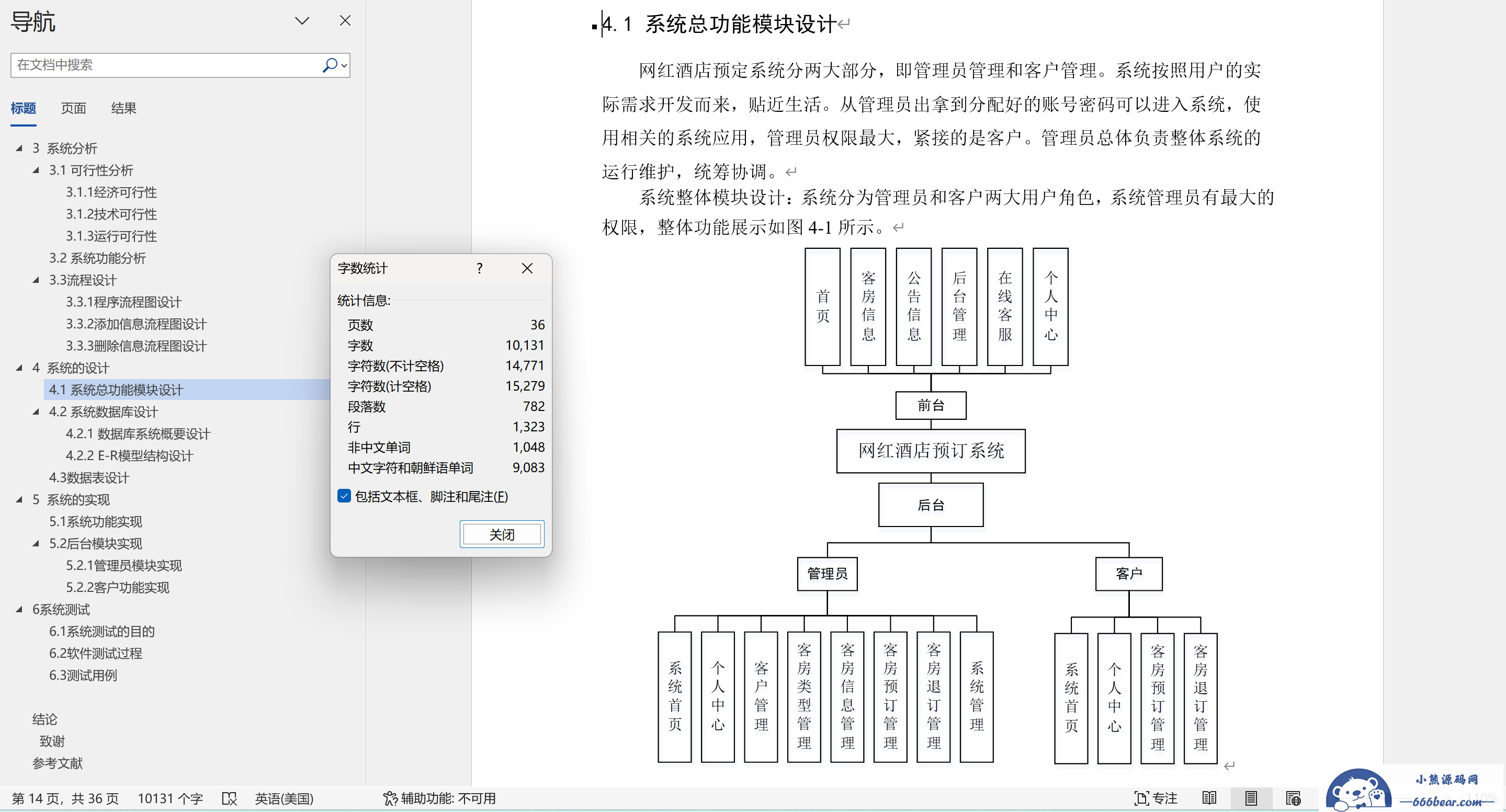Go to heading 4.3数据表设计

click(x=89, y=478)
